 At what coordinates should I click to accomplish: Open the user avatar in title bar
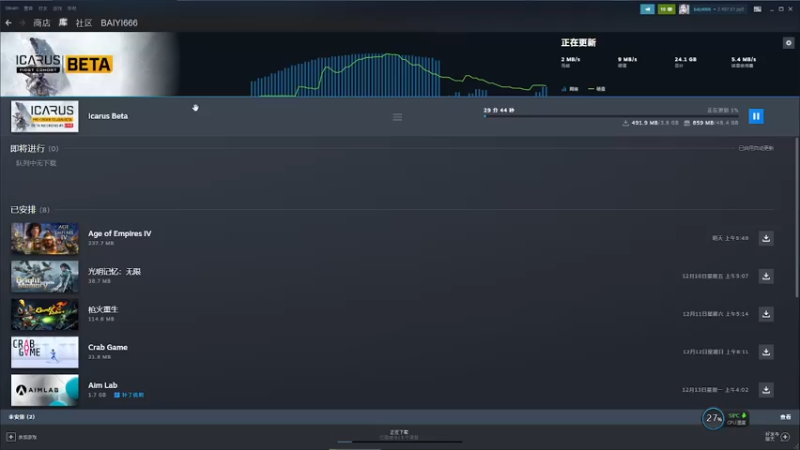684,9
